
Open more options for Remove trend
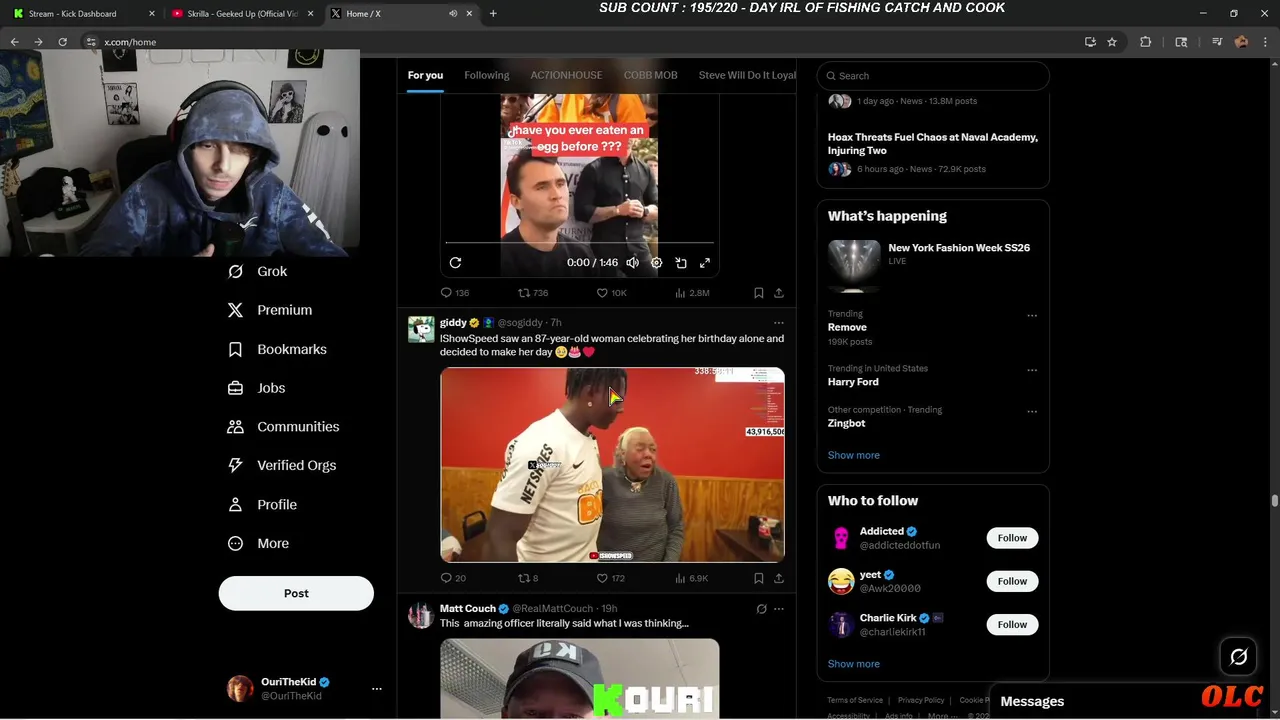coord(1032,316)
